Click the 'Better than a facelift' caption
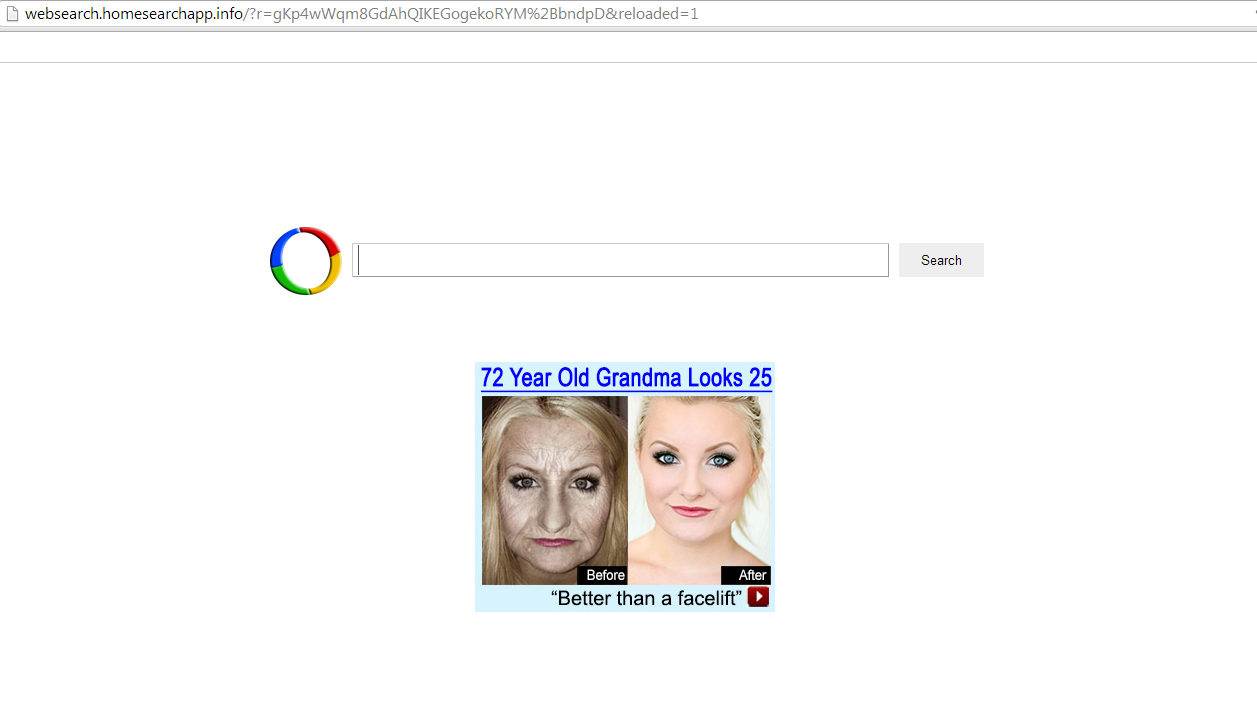Viewport: 1257px width, 725px height. click(x=647, y=598)
